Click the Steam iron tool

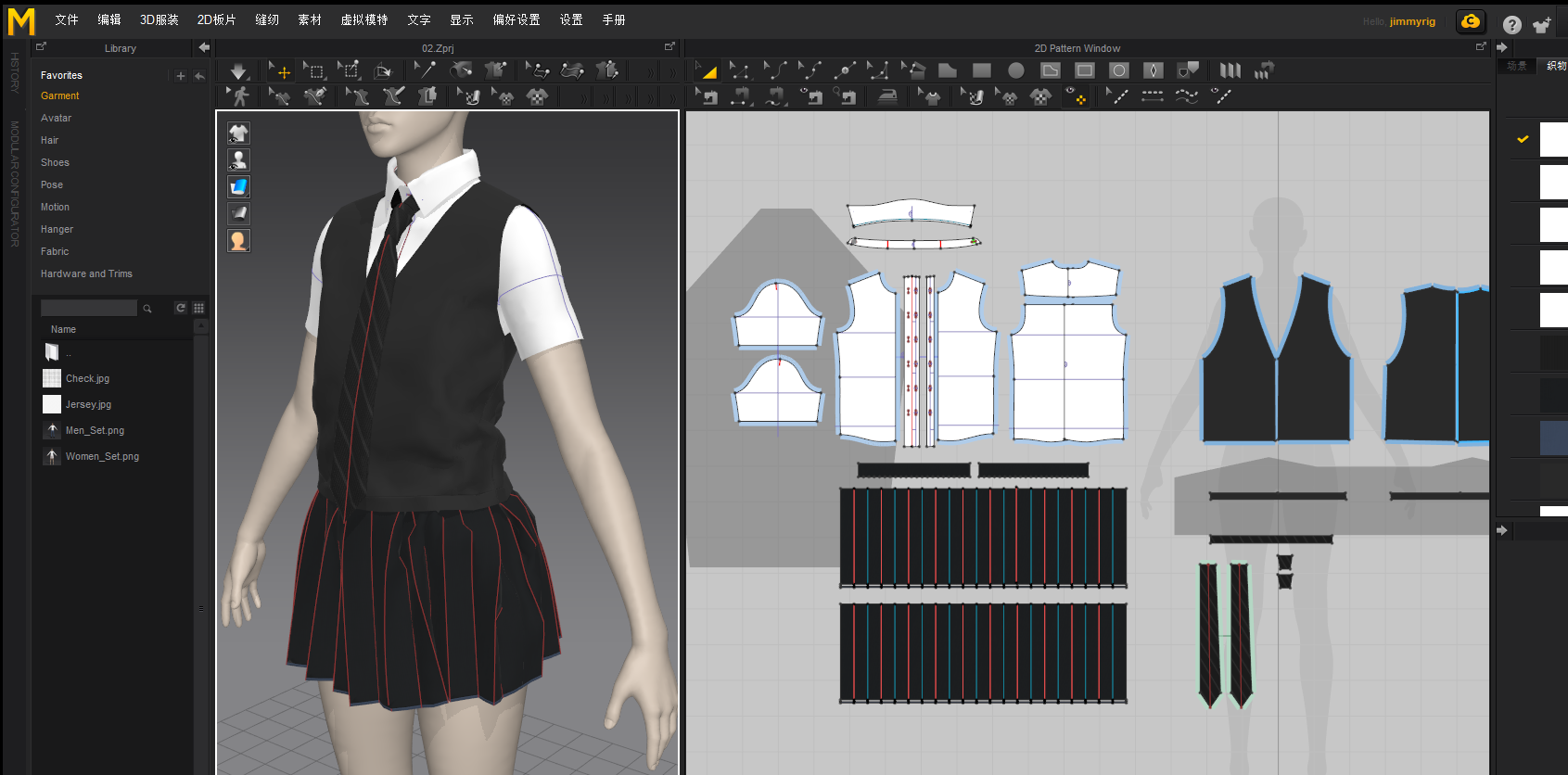[x=887, y=95]
